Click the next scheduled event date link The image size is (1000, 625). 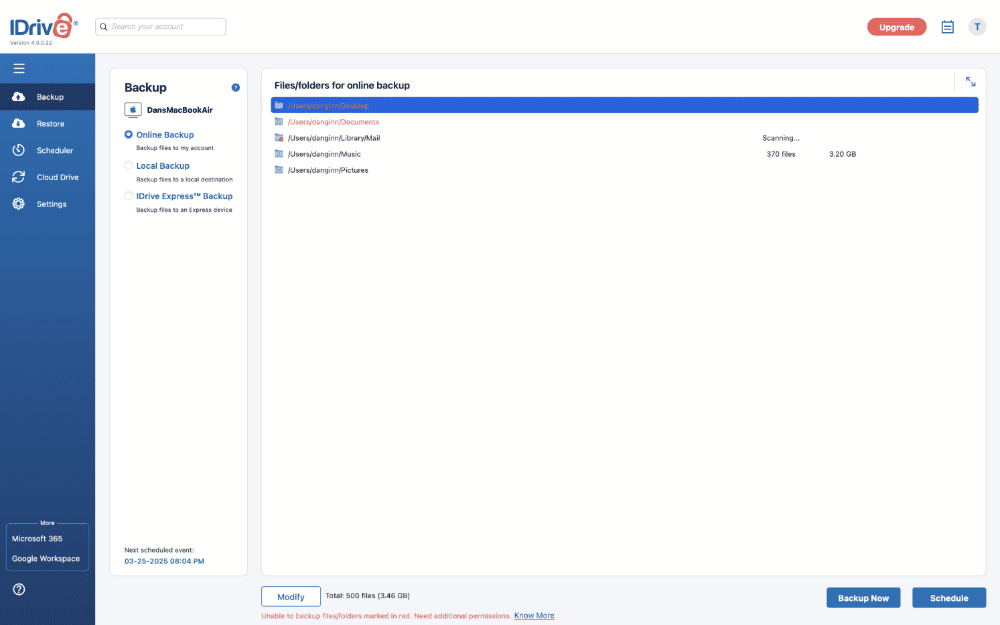pyautogui.click(x=165, y=561)
